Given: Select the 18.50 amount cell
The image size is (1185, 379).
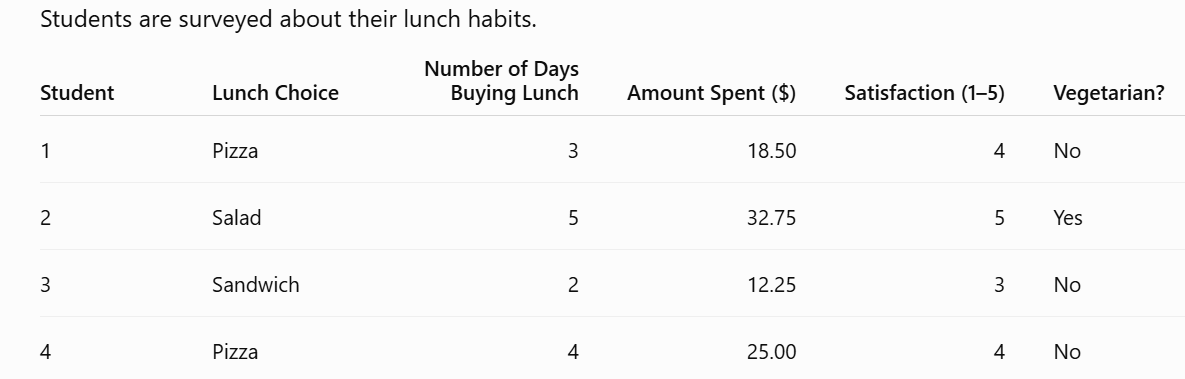Looking at the screenshot, I should [772, 151].
